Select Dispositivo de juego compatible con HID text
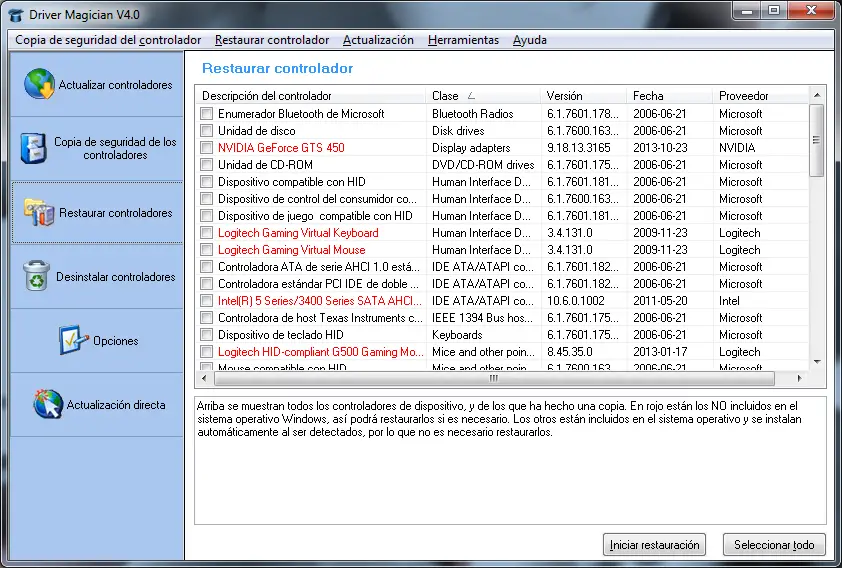Image resolution: width=842 pixels, height=569 pixels. [x=315, y=216]
